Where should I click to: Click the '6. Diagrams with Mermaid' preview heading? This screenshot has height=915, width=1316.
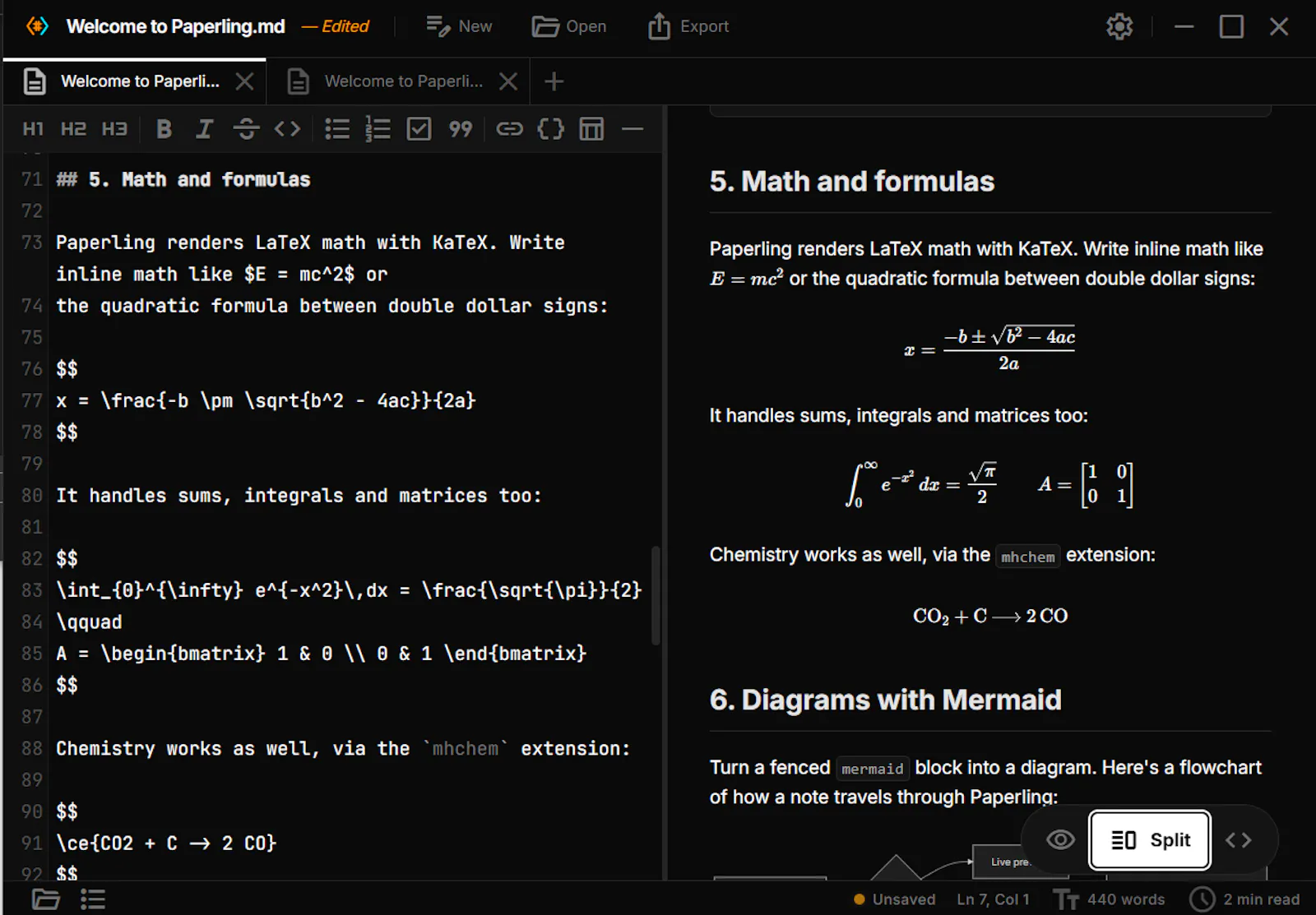(885, 700)
